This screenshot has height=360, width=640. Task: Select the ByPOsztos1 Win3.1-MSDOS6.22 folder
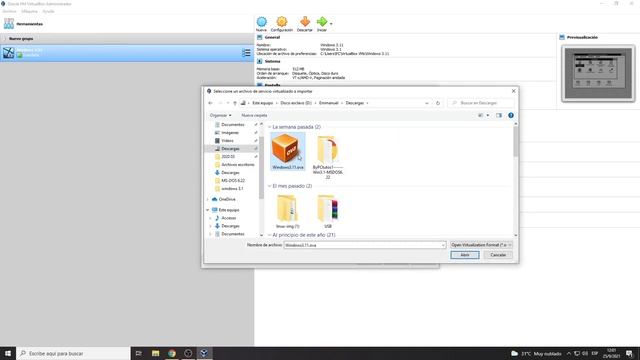(x=328, y=157)
